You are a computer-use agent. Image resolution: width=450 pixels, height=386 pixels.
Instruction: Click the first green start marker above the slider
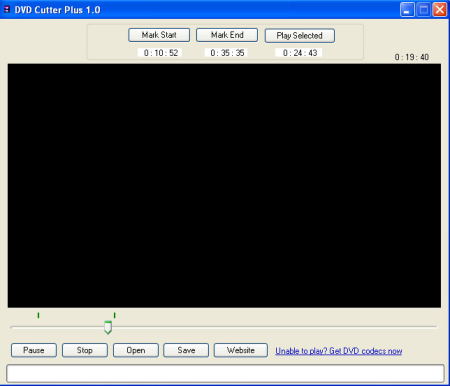tap(38, 315)
